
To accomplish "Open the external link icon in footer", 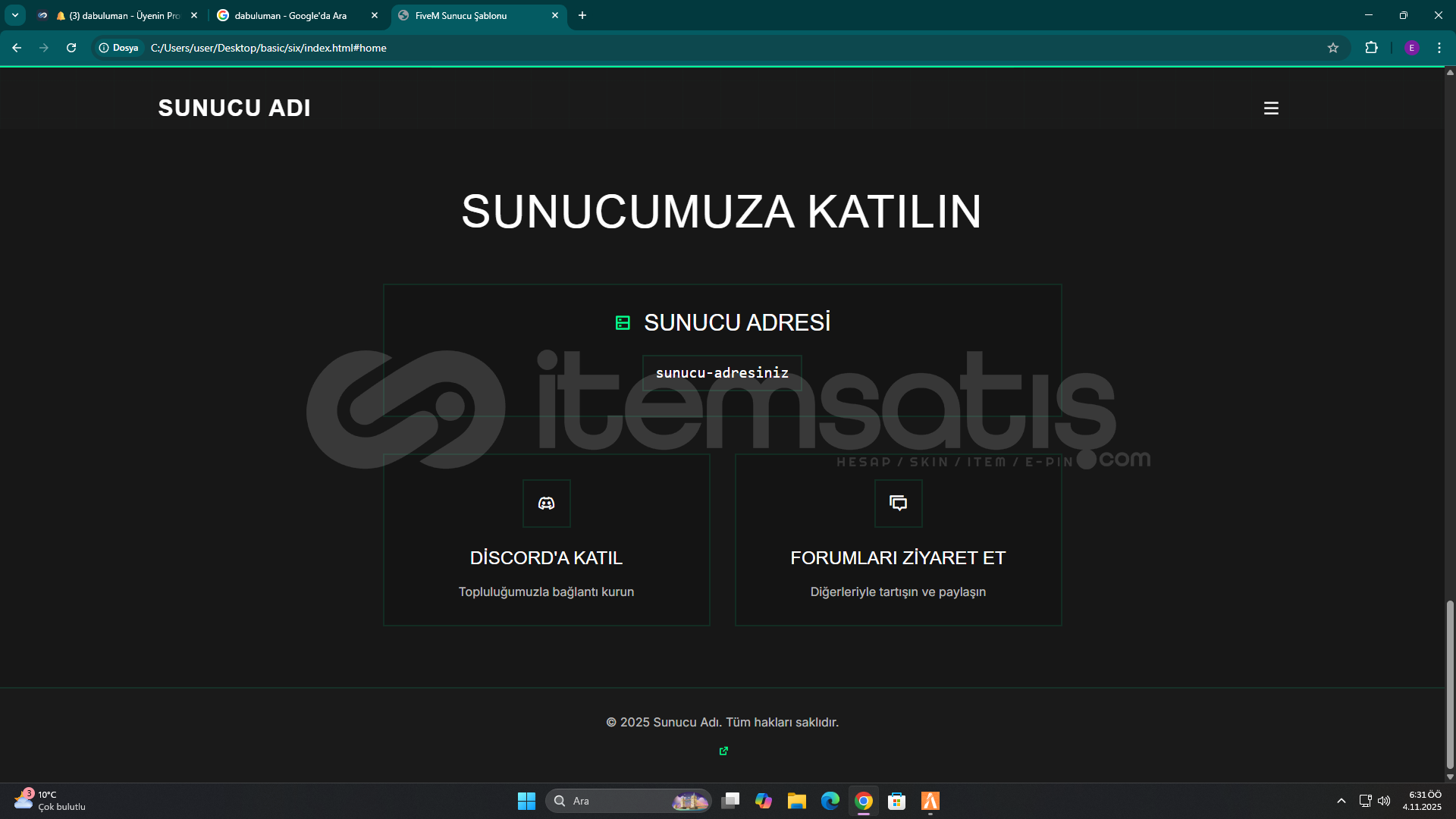I will 723,751.
